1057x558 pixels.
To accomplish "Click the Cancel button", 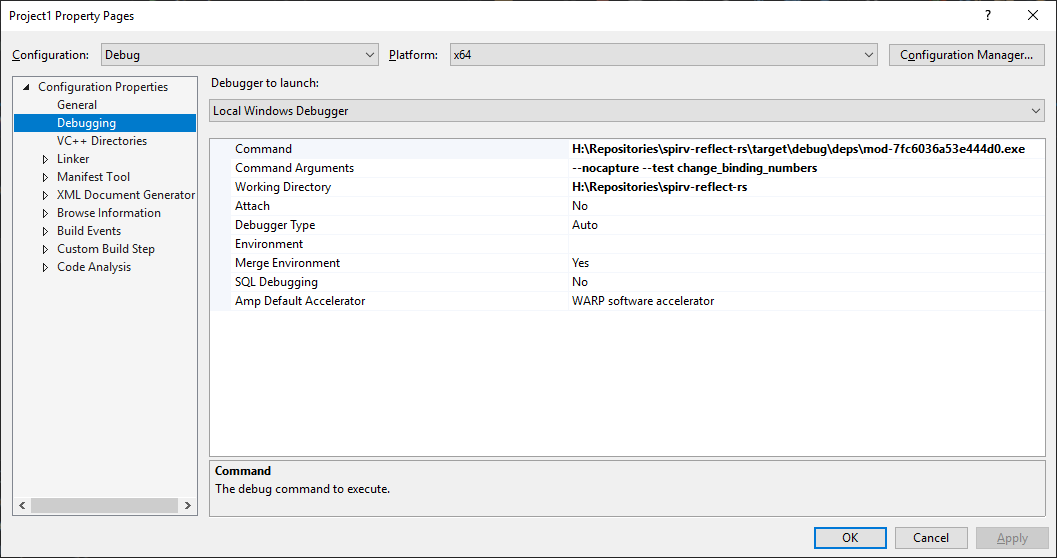I will tap(931, 538).
